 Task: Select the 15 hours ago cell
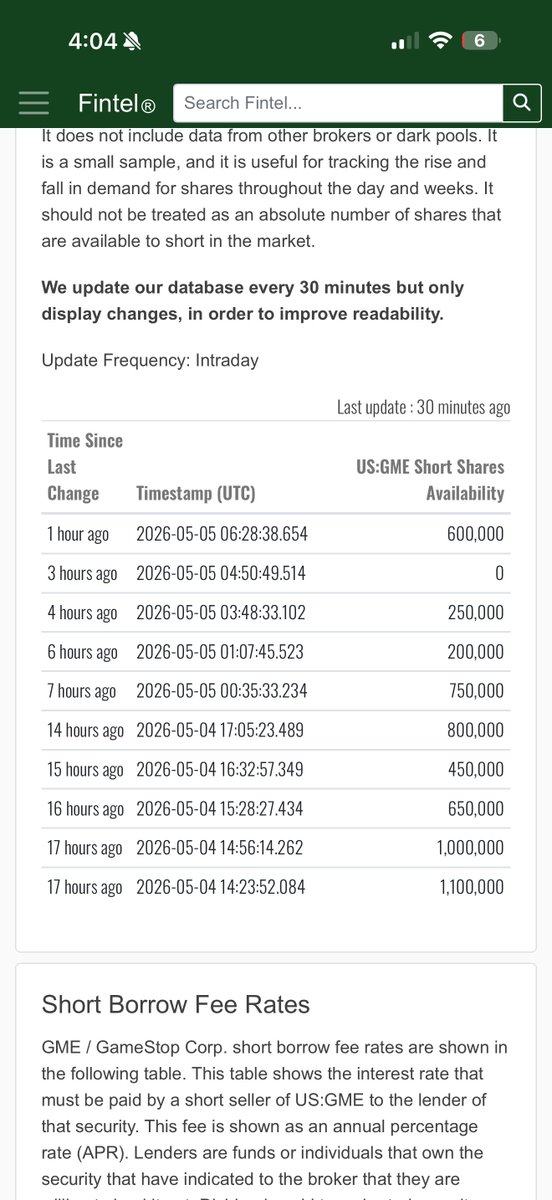click(85, 769)
